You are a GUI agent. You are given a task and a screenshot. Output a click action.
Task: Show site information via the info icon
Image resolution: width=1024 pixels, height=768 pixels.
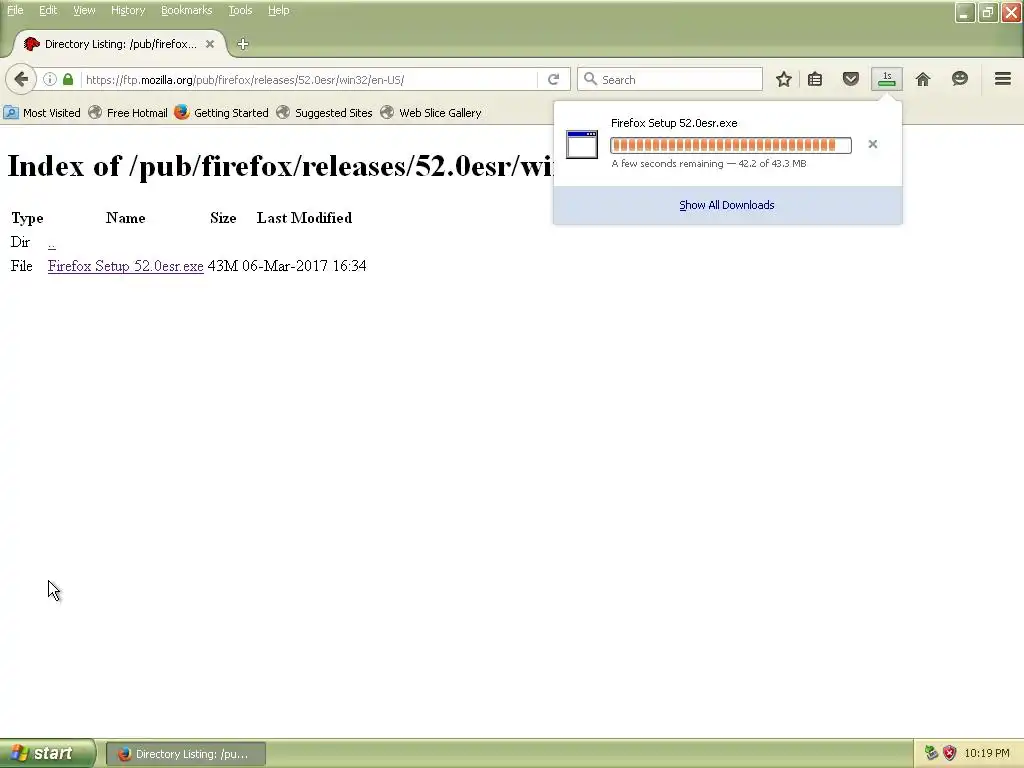50,80
